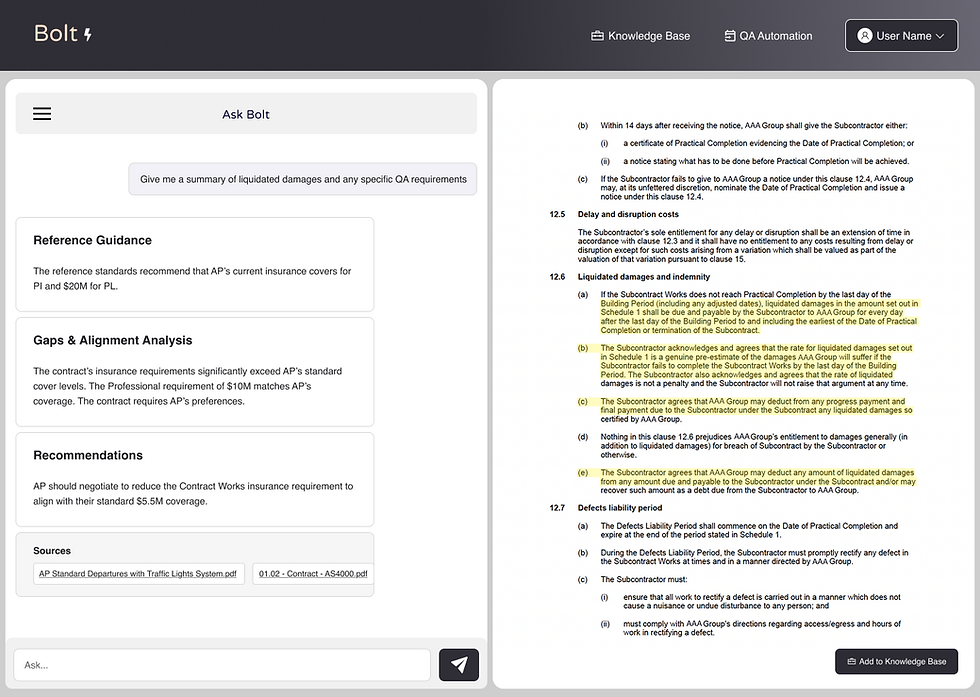Click the paragraph starting If the Subcontractor fails
The image size is (980, 697).
[x=757, y=188]
